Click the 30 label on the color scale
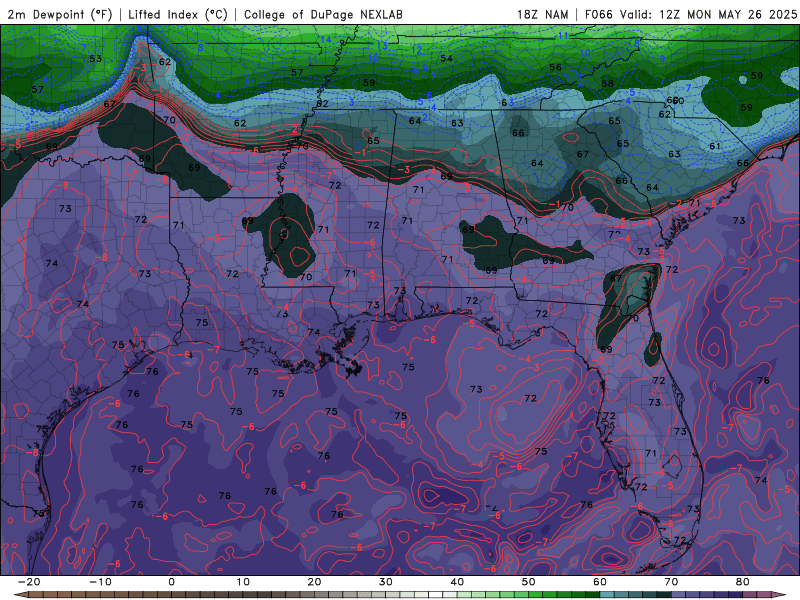Screen dimensions: 800x600 point(386,582)
